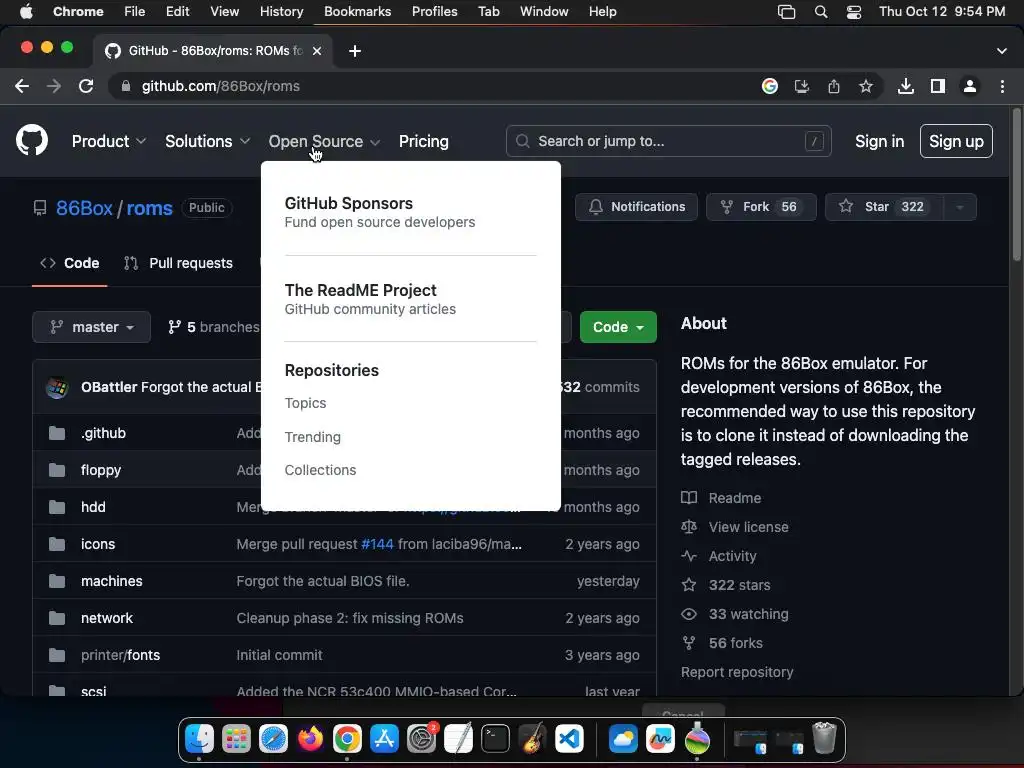Click the page vertical scrollbar

[1016, 185]
